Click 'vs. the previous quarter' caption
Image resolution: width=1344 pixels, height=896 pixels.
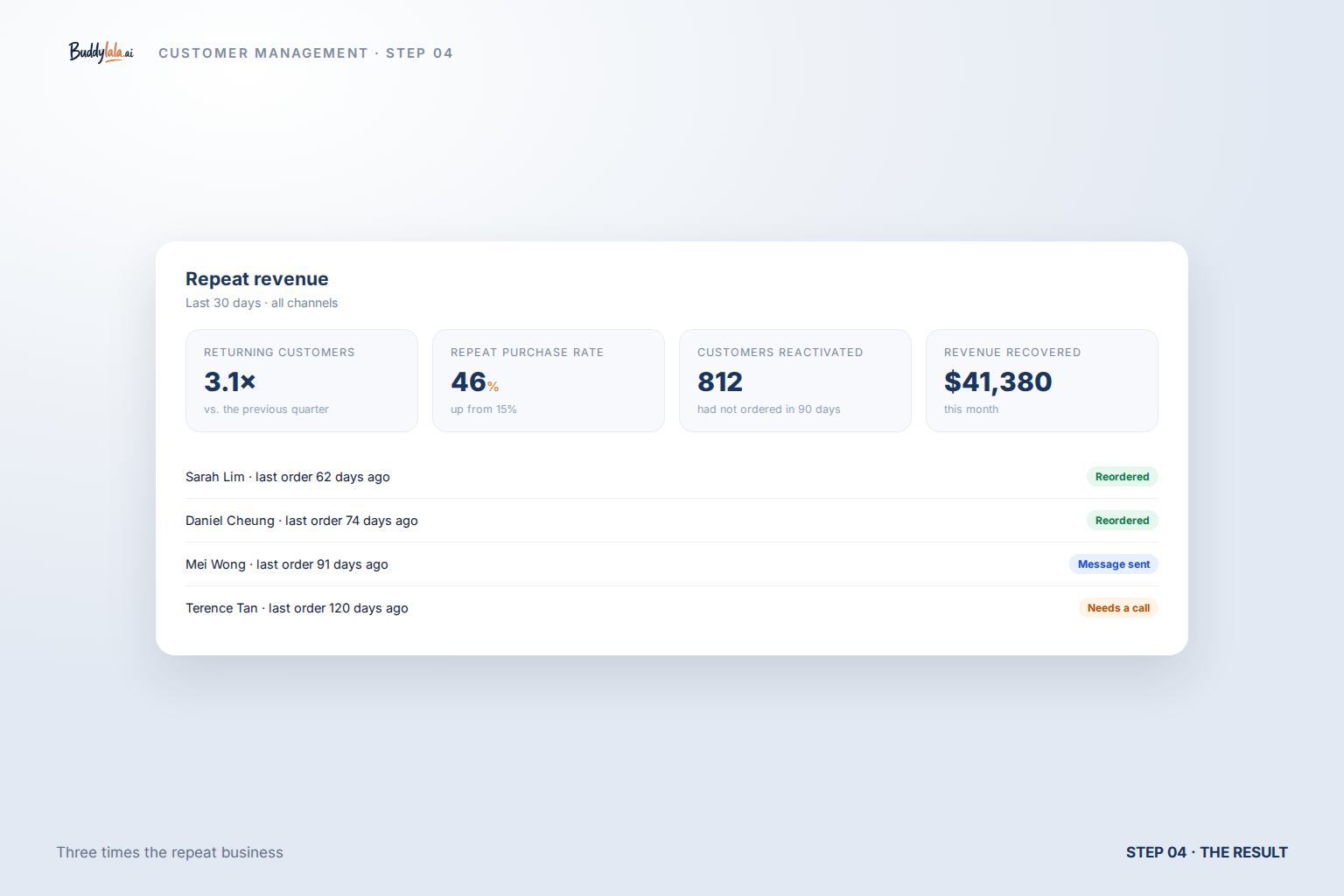[266, 409]
